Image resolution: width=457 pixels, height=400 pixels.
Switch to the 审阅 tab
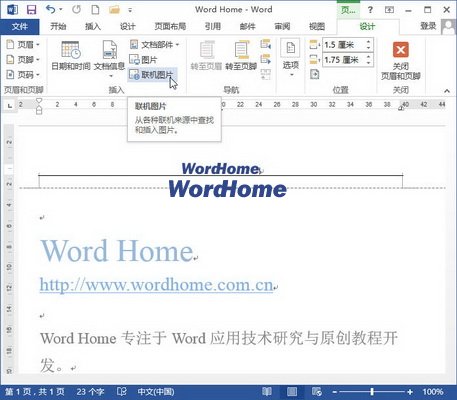282,26
